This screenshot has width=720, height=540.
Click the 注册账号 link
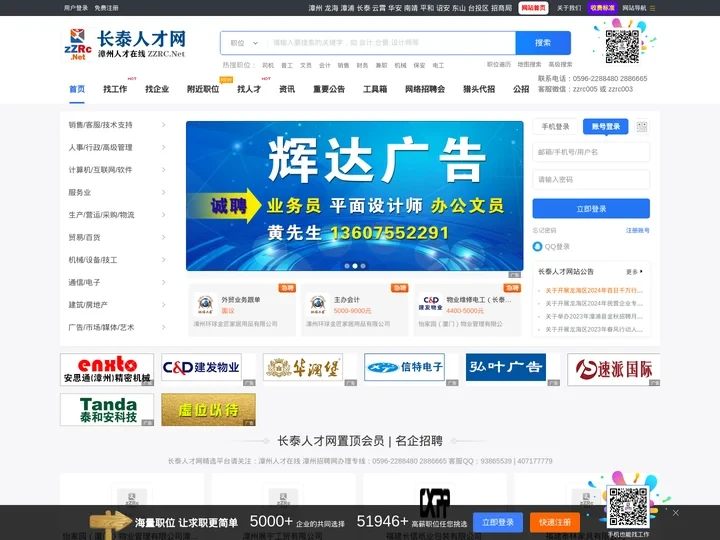click(x=638, y=231)
